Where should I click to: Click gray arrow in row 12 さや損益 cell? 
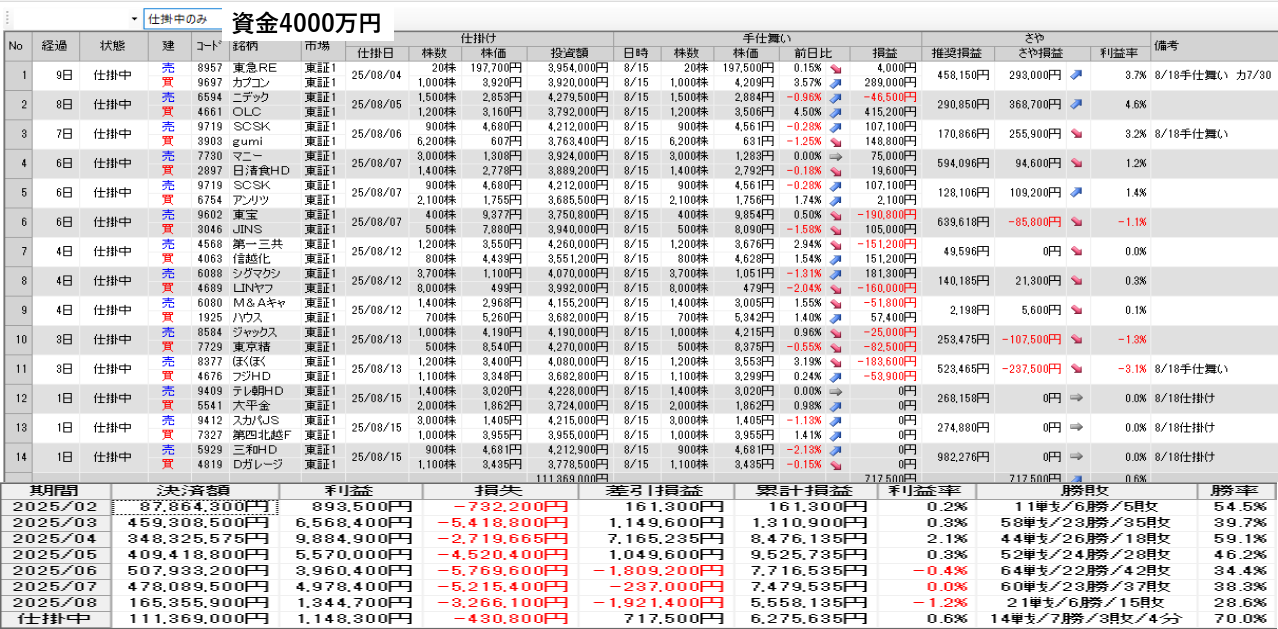point(1075,398)
